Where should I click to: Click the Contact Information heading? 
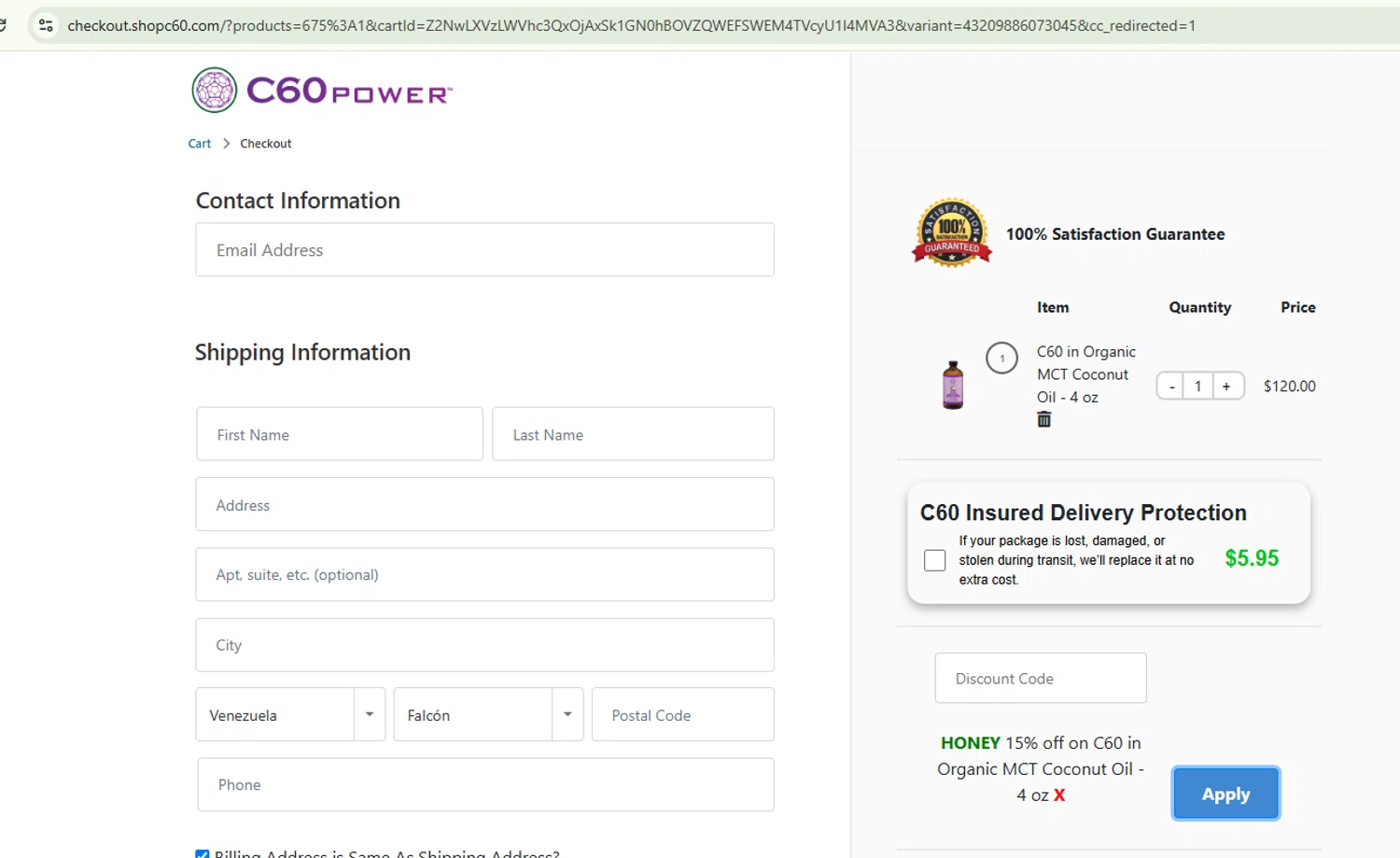point(298,201)
